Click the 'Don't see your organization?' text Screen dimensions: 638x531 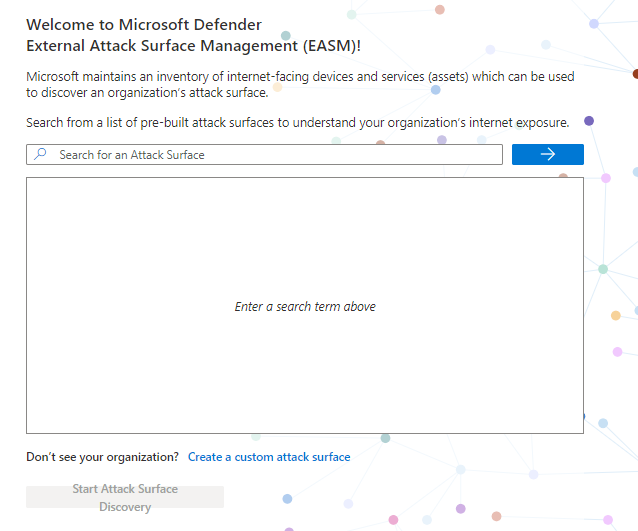102,457
